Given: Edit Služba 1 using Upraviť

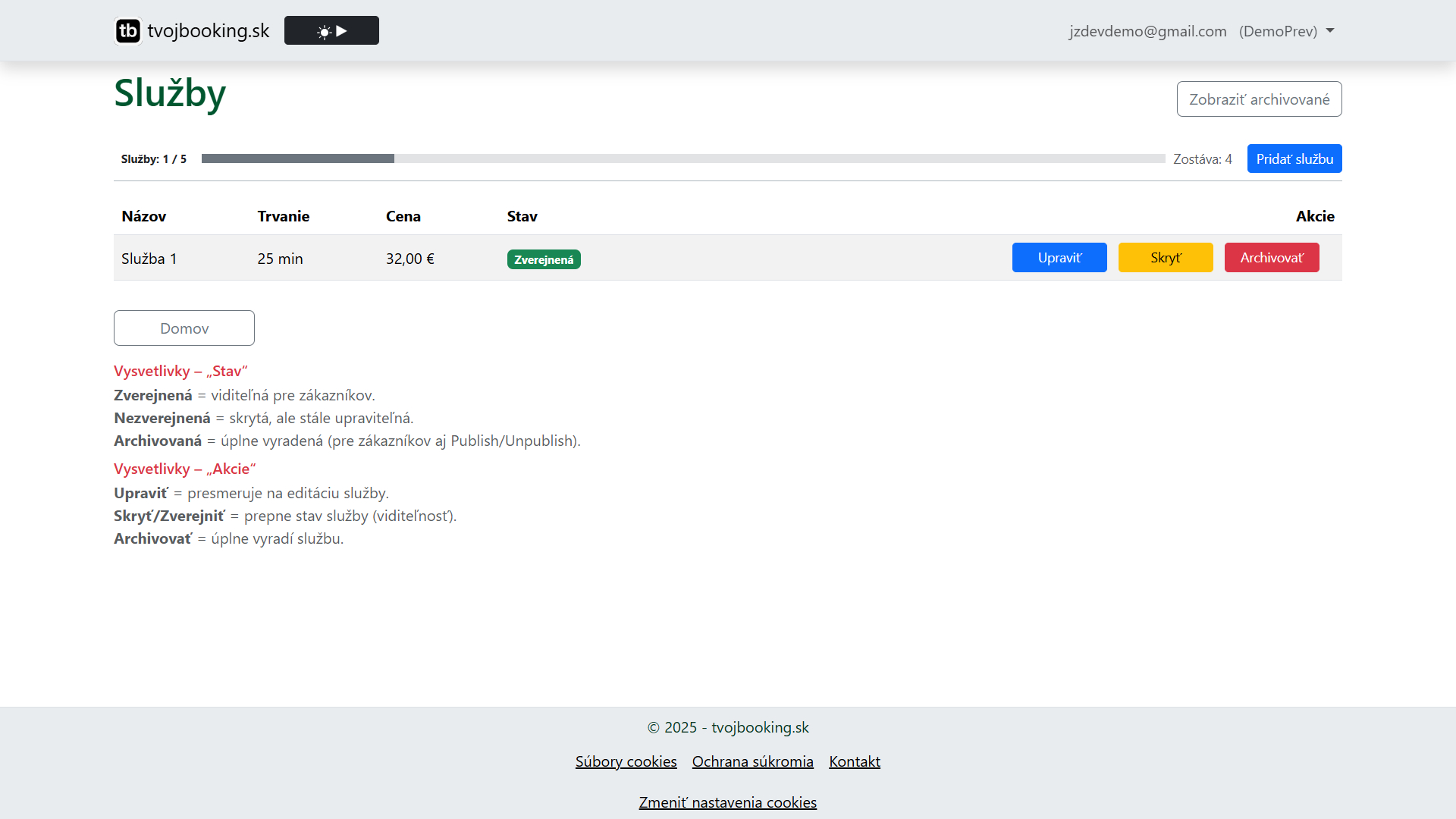Looking at the screenshot, I should [x=1059, y=258].
